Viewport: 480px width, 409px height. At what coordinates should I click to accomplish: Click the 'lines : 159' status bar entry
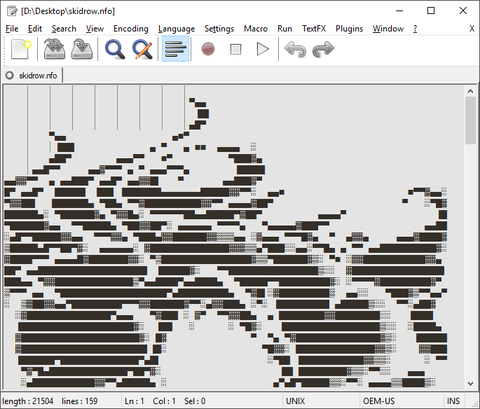(79, 401)
